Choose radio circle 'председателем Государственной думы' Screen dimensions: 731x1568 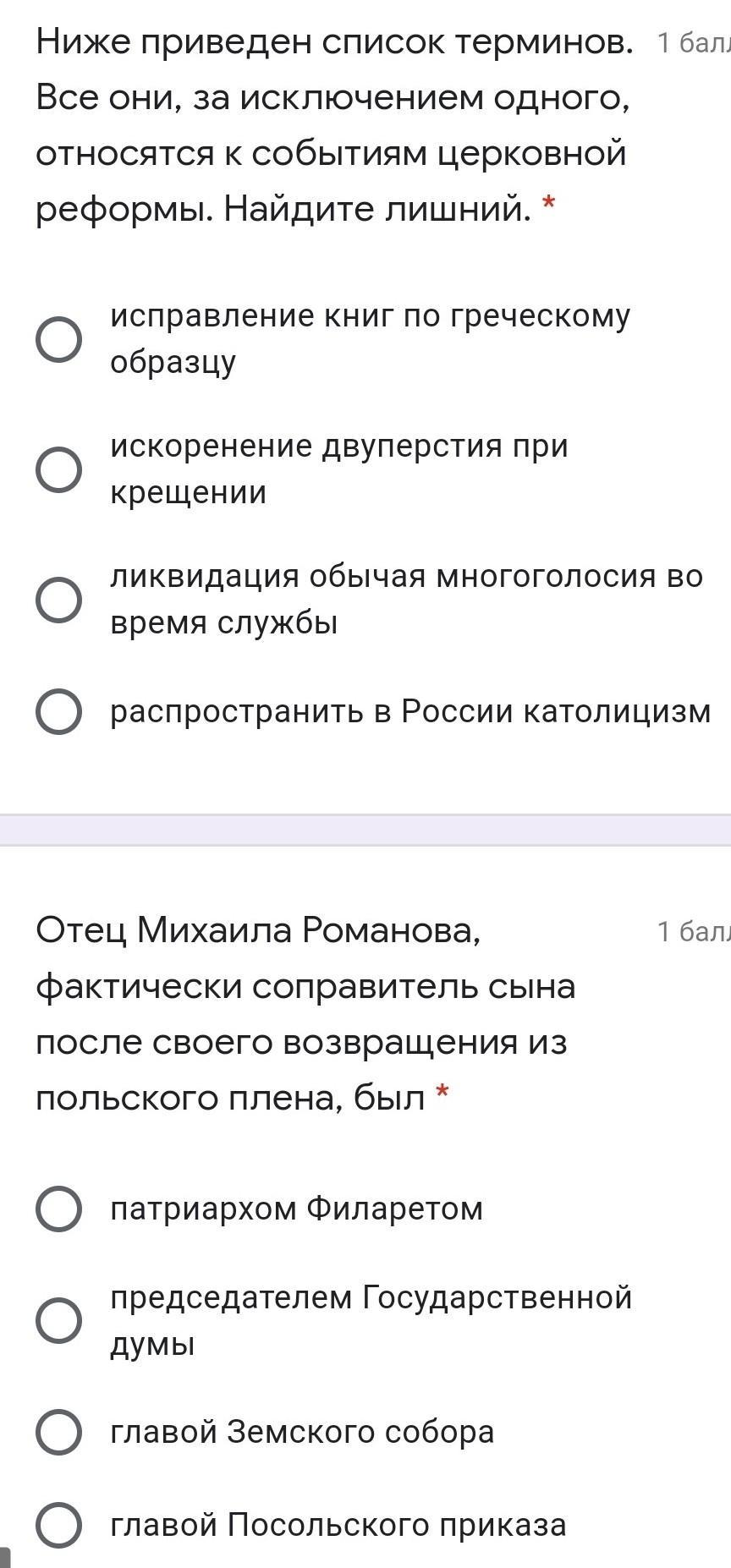point(59,1320)
